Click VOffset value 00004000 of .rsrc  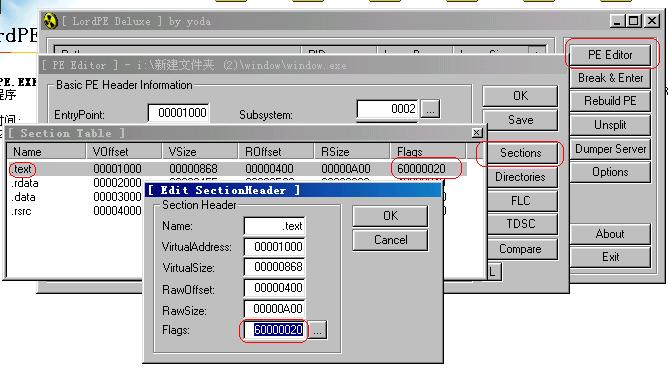117,211
